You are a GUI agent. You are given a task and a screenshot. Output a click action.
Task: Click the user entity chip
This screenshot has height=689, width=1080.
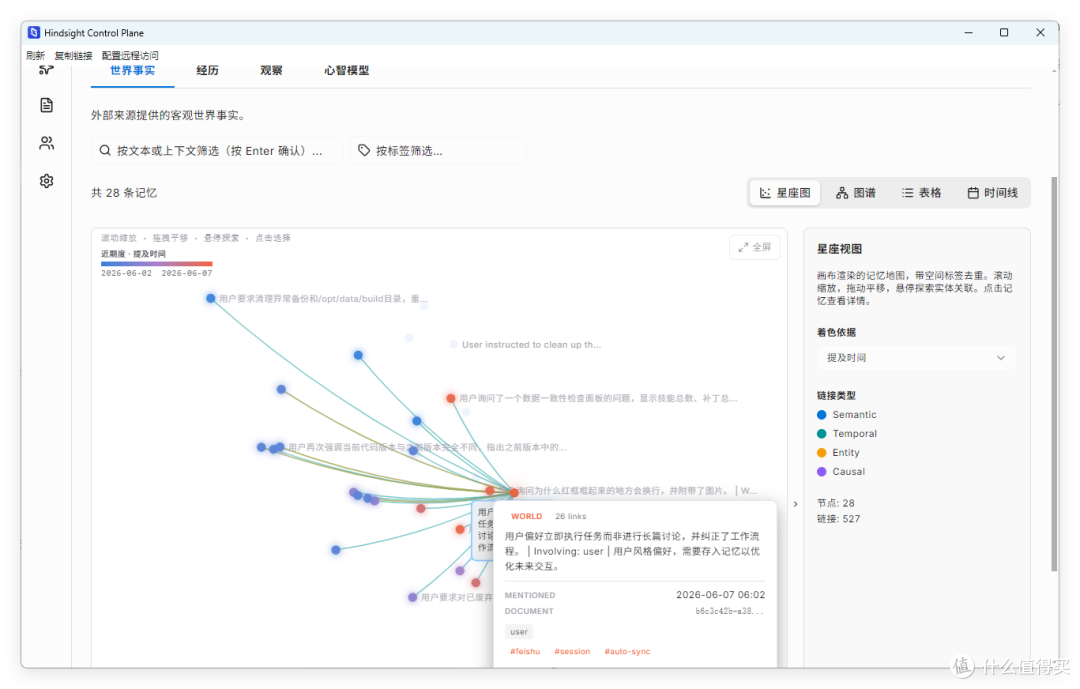[519, 632]
